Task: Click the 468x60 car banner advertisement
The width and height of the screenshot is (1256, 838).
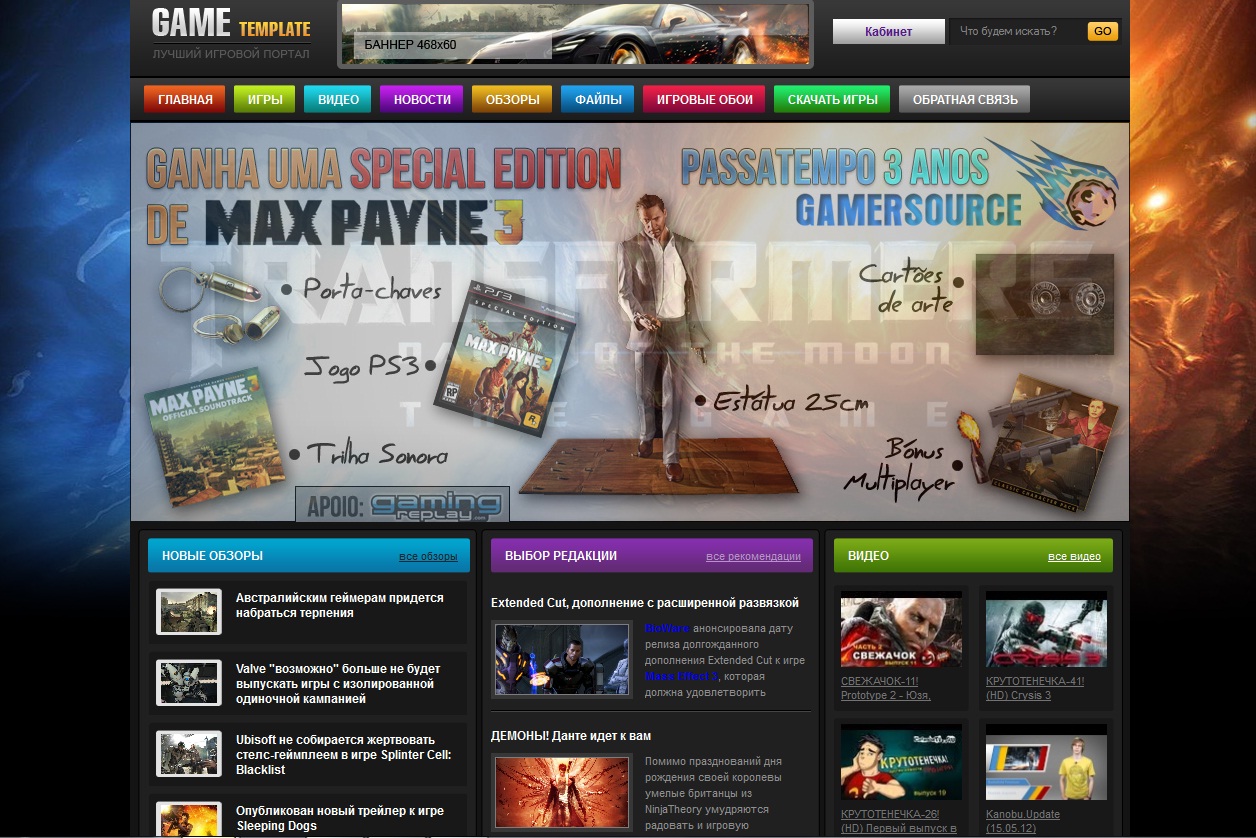Action: click(x=575, y=34)
